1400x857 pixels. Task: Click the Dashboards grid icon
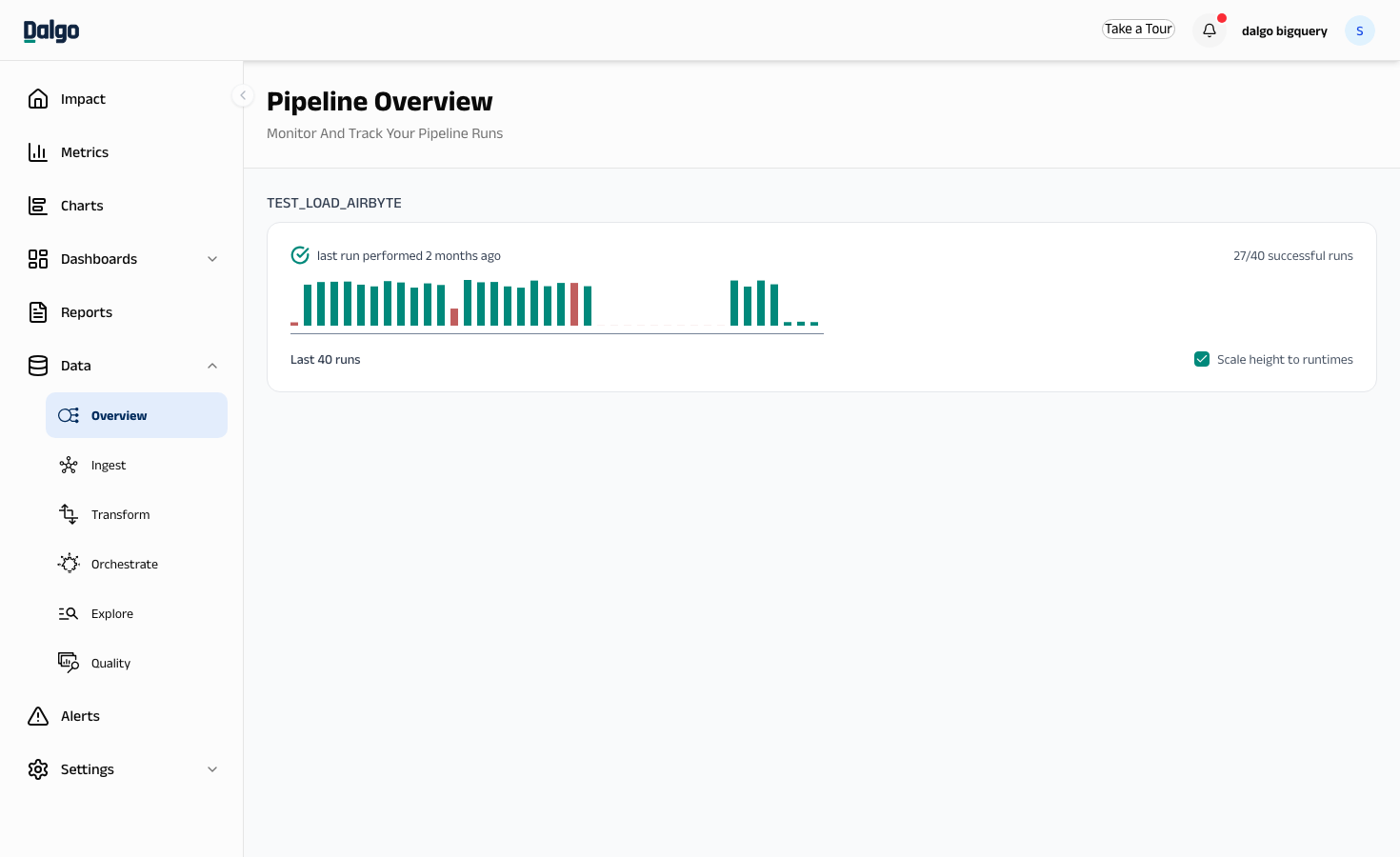pos(38,259)
